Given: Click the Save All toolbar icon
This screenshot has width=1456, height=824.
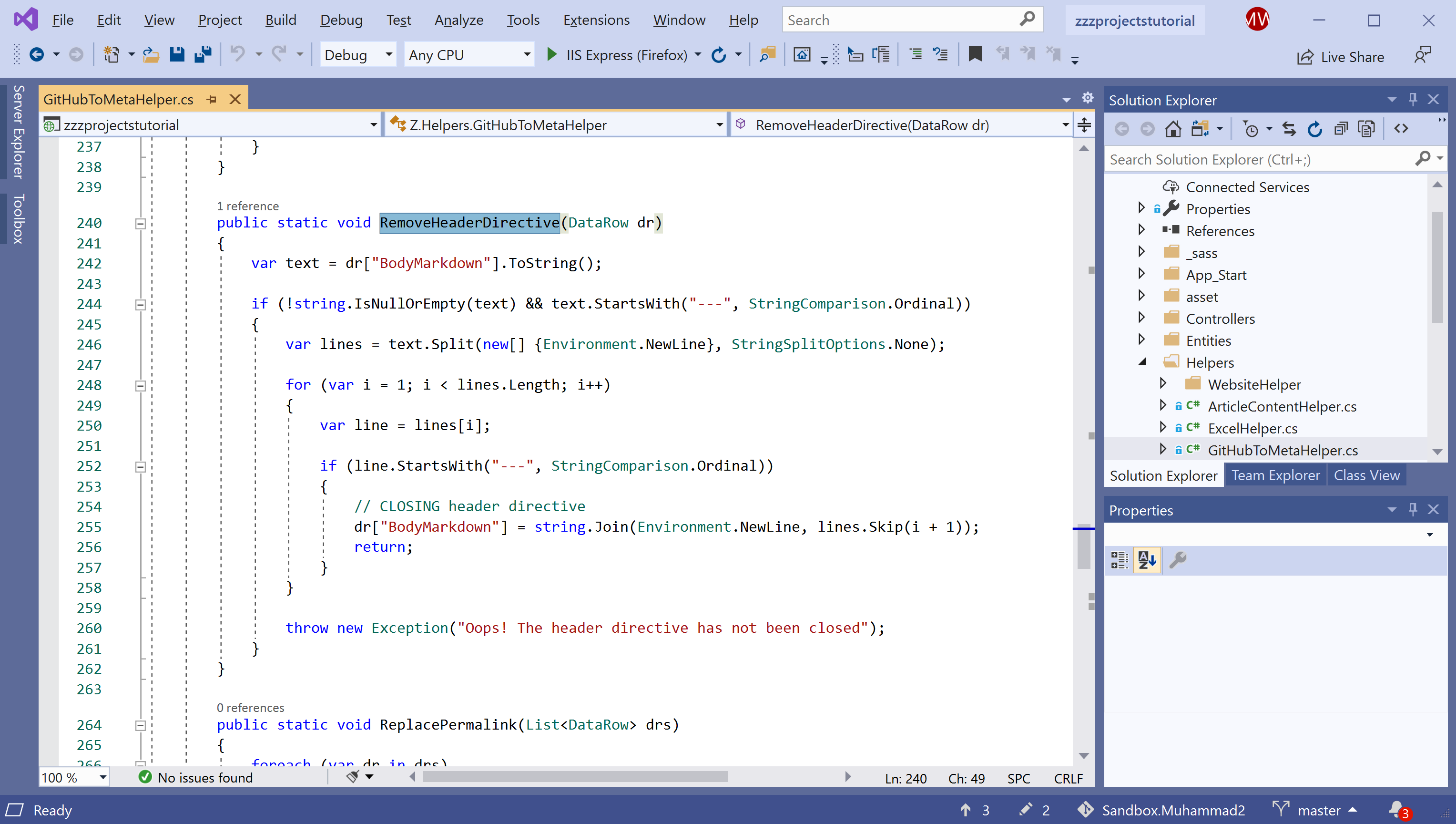Looking at the screenshot, I should 203,54.
